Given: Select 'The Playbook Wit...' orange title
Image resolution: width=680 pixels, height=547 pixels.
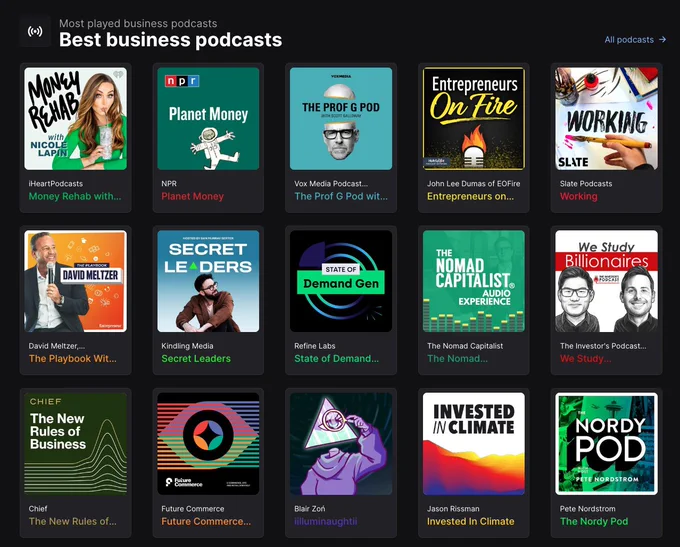Looking at the screenshot, I should pyautogui.click(x=72, y=359).
